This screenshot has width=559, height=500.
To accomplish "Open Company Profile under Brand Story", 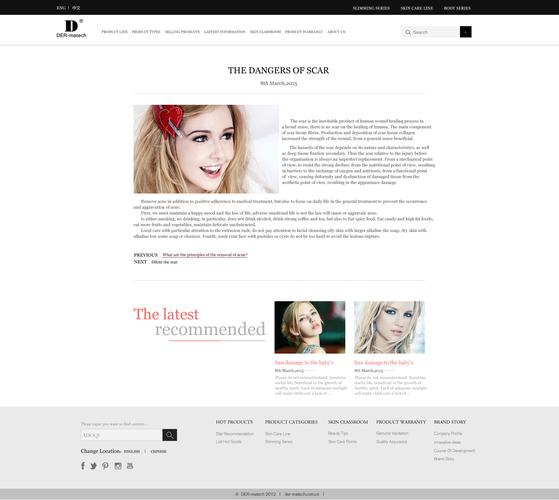I will (448, 433).
